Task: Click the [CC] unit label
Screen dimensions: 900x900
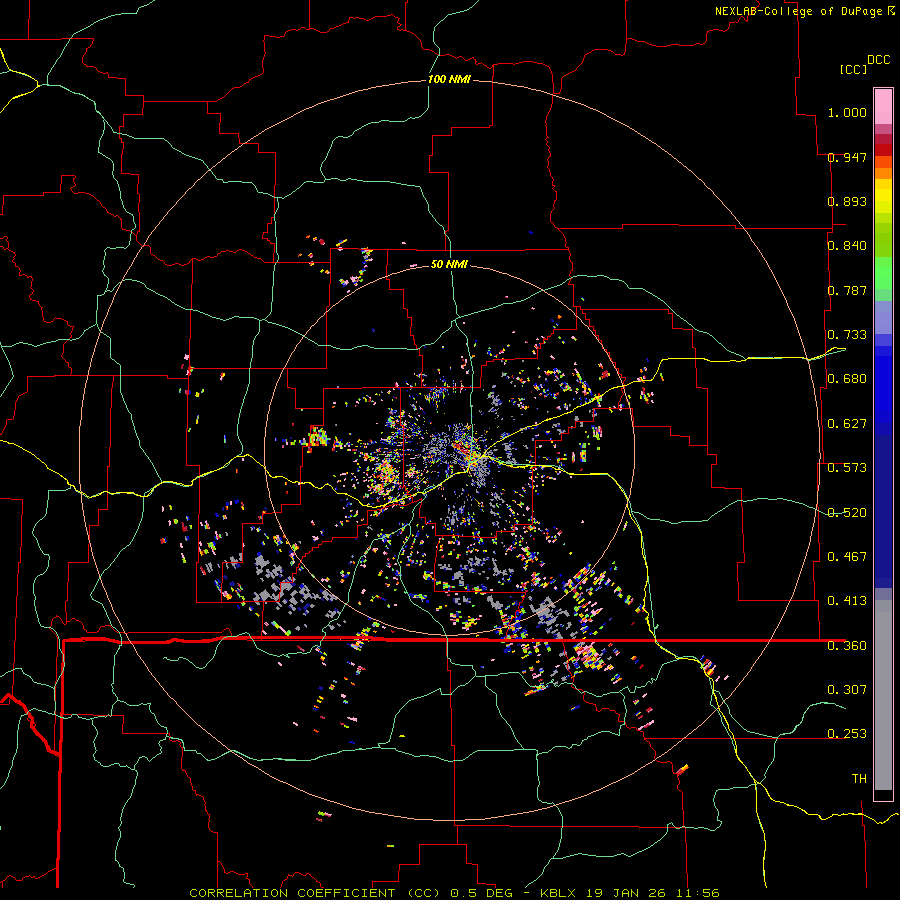Action: (853, 69)
